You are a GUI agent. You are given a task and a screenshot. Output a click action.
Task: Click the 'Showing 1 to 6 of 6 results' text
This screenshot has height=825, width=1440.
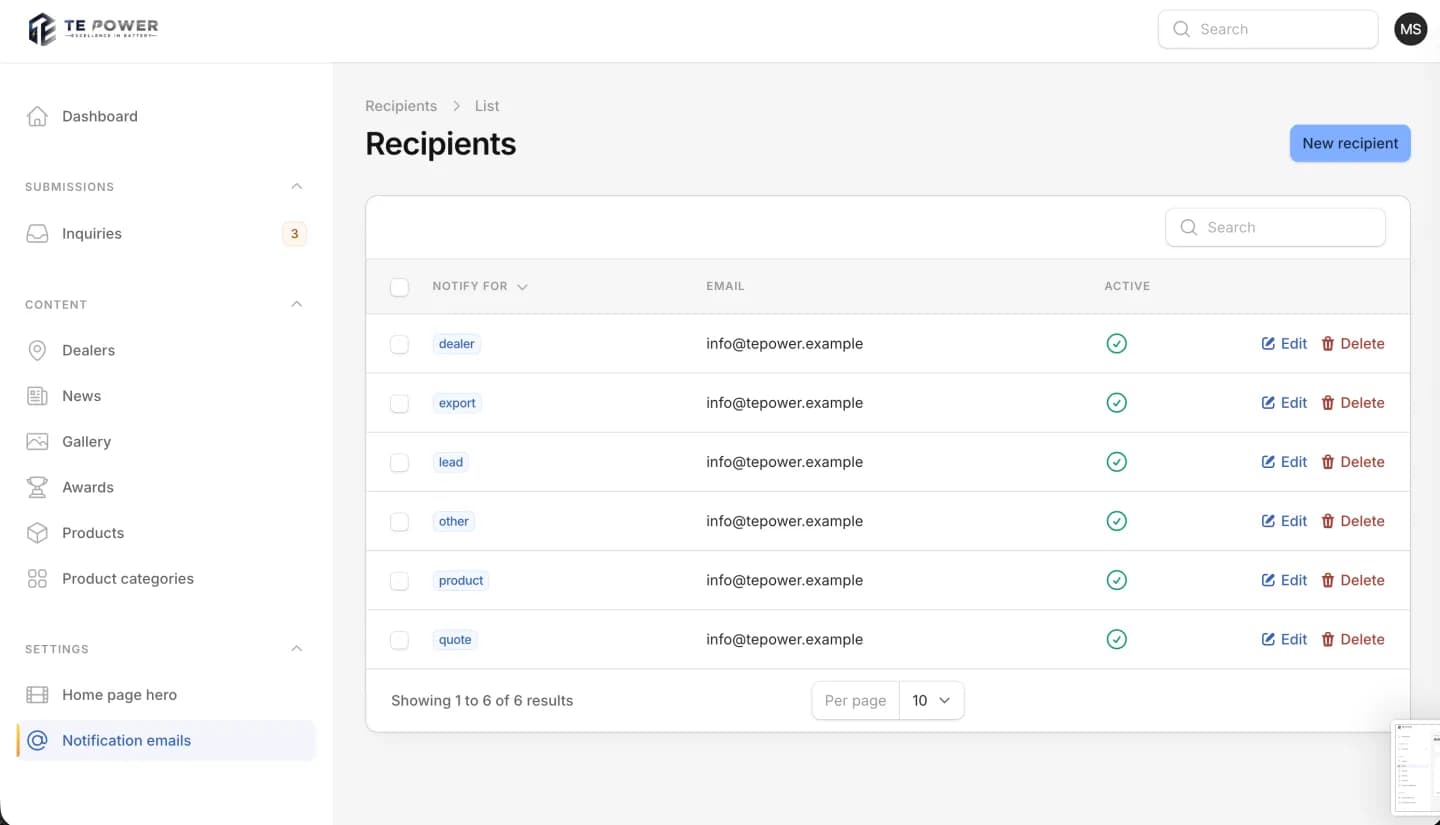tap(482, 701)
